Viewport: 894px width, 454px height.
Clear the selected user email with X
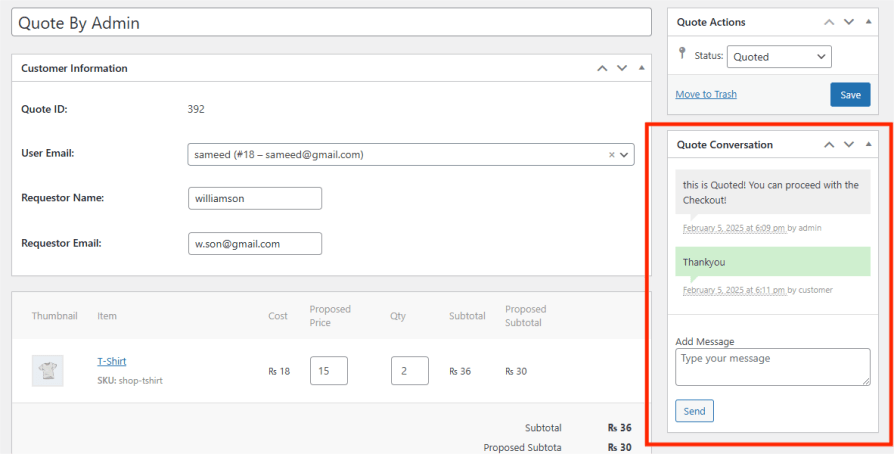tap(611, 155)
